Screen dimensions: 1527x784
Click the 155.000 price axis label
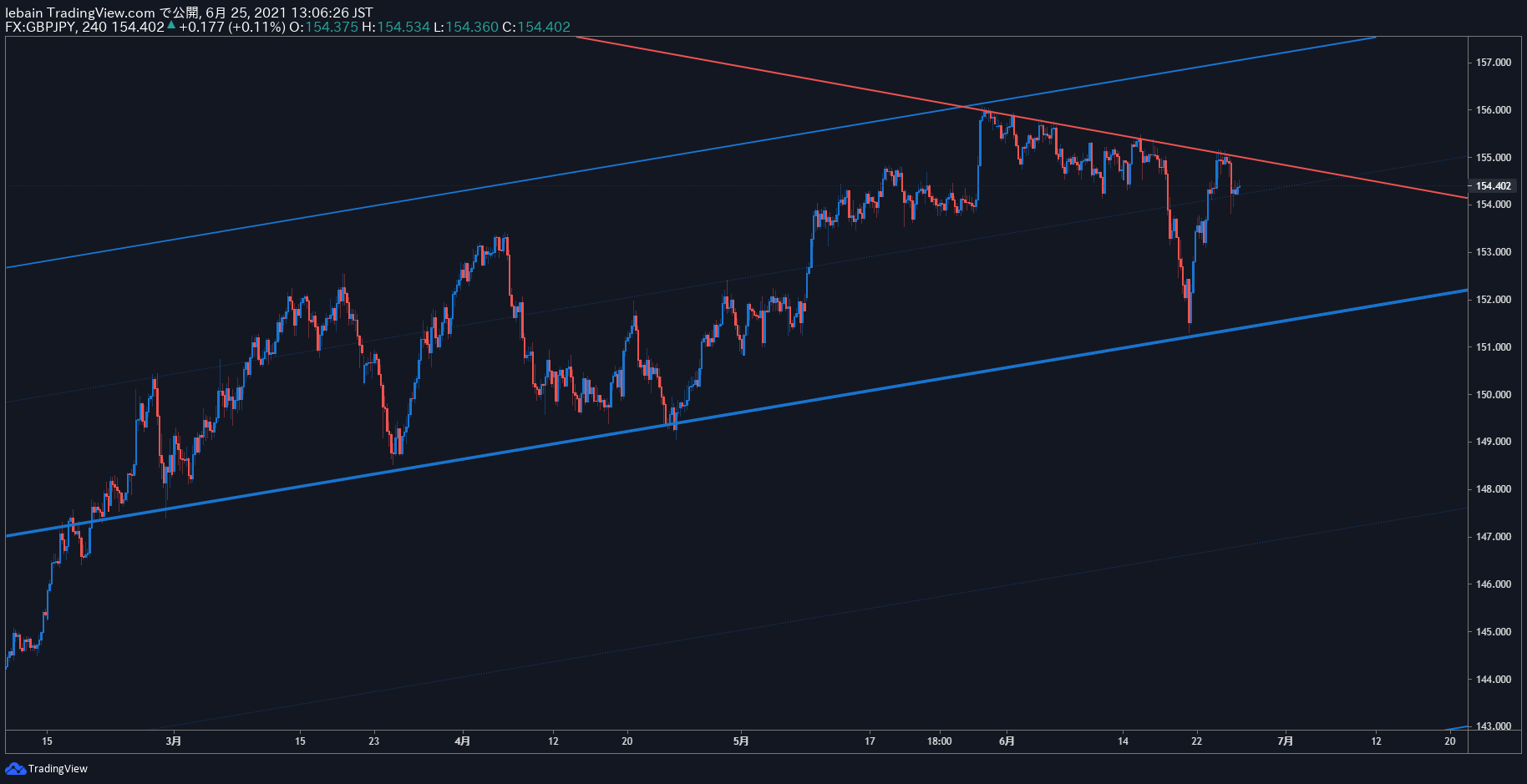click(1493, 158)
